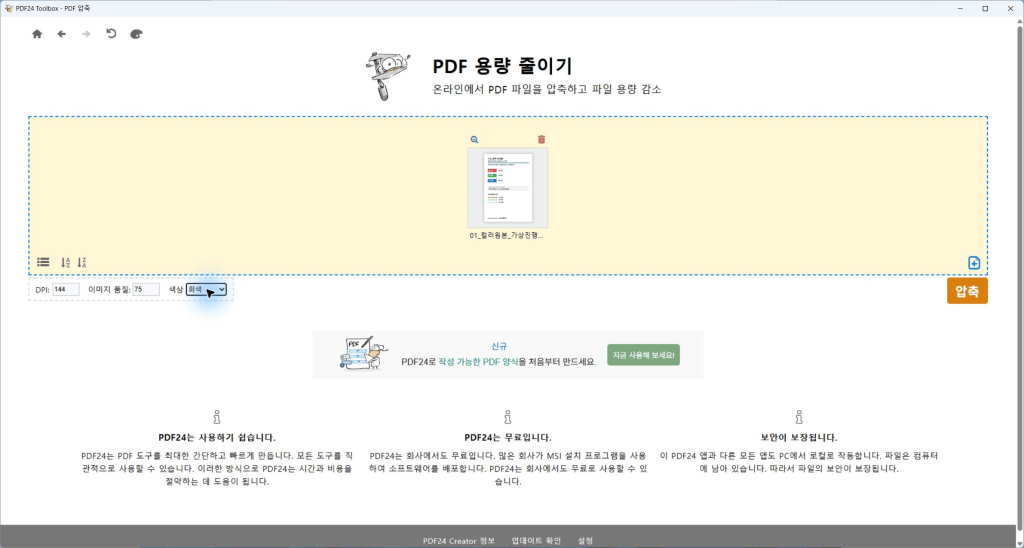Maximize the PDF24 Toolbox window
Image resolution: width=1024 pixels, height=548 pixels.
[x=985, y=8]
